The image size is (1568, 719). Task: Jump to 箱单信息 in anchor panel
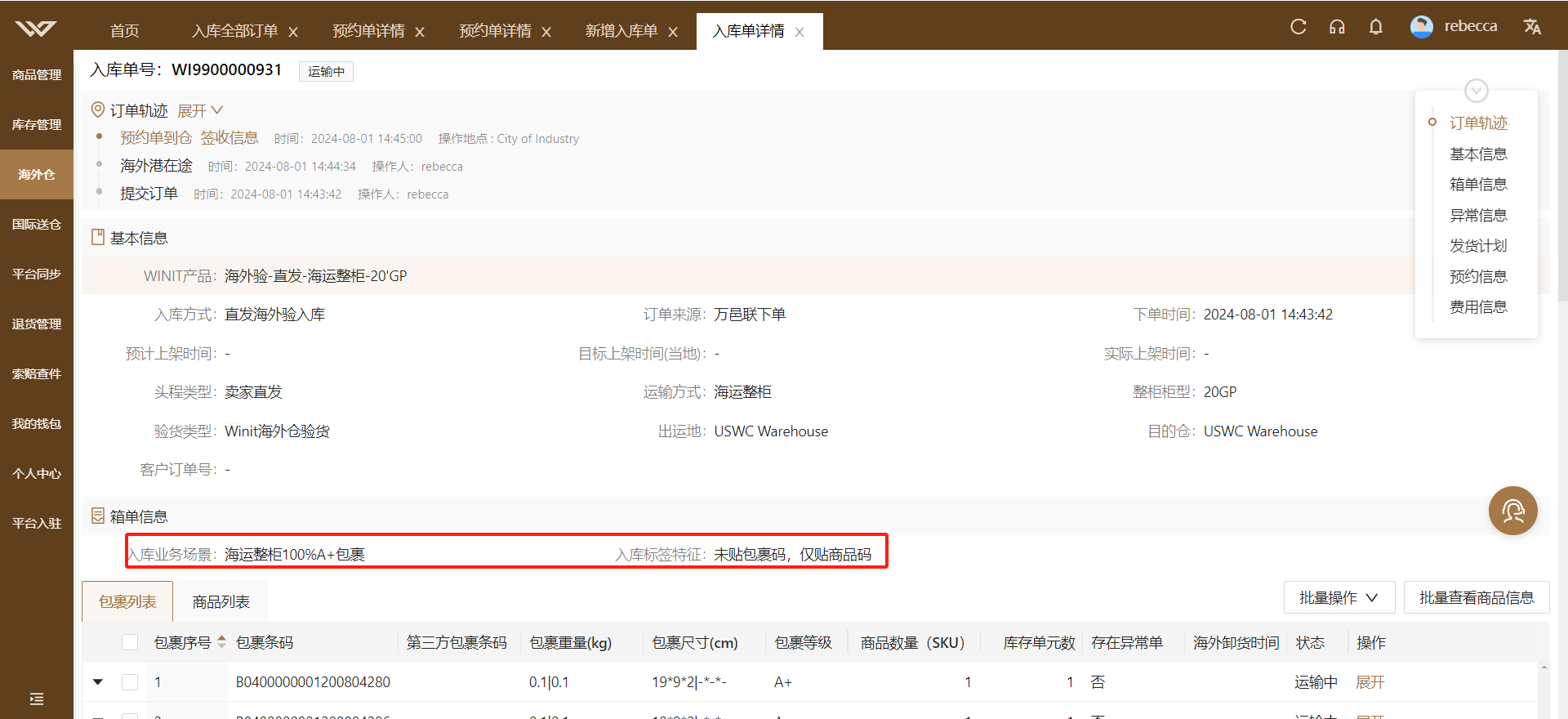coord(1478,184)
